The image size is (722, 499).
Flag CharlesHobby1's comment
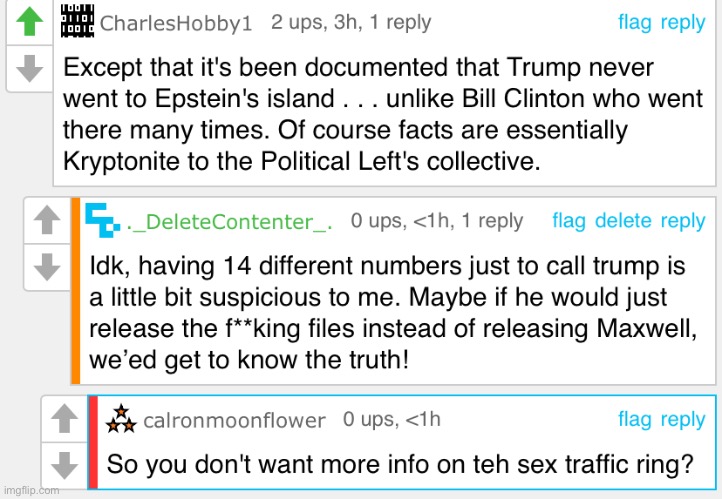[x=635, y=22]
